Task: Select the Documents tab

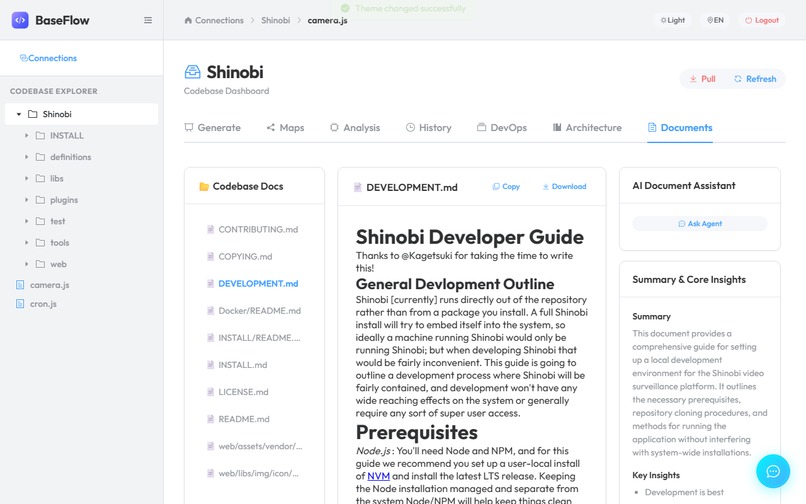Action: click(680, 128)
